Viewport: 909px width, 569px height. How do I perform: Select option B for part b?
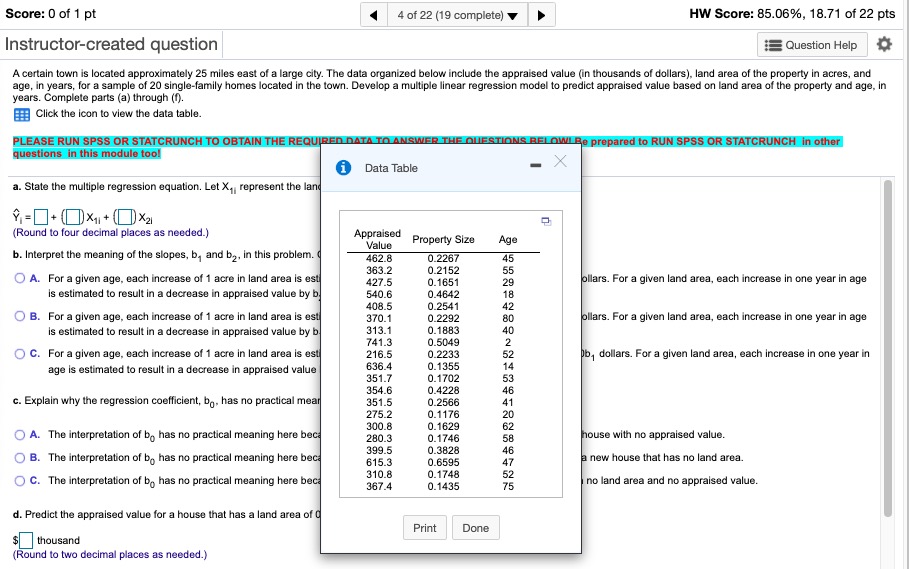20,316
